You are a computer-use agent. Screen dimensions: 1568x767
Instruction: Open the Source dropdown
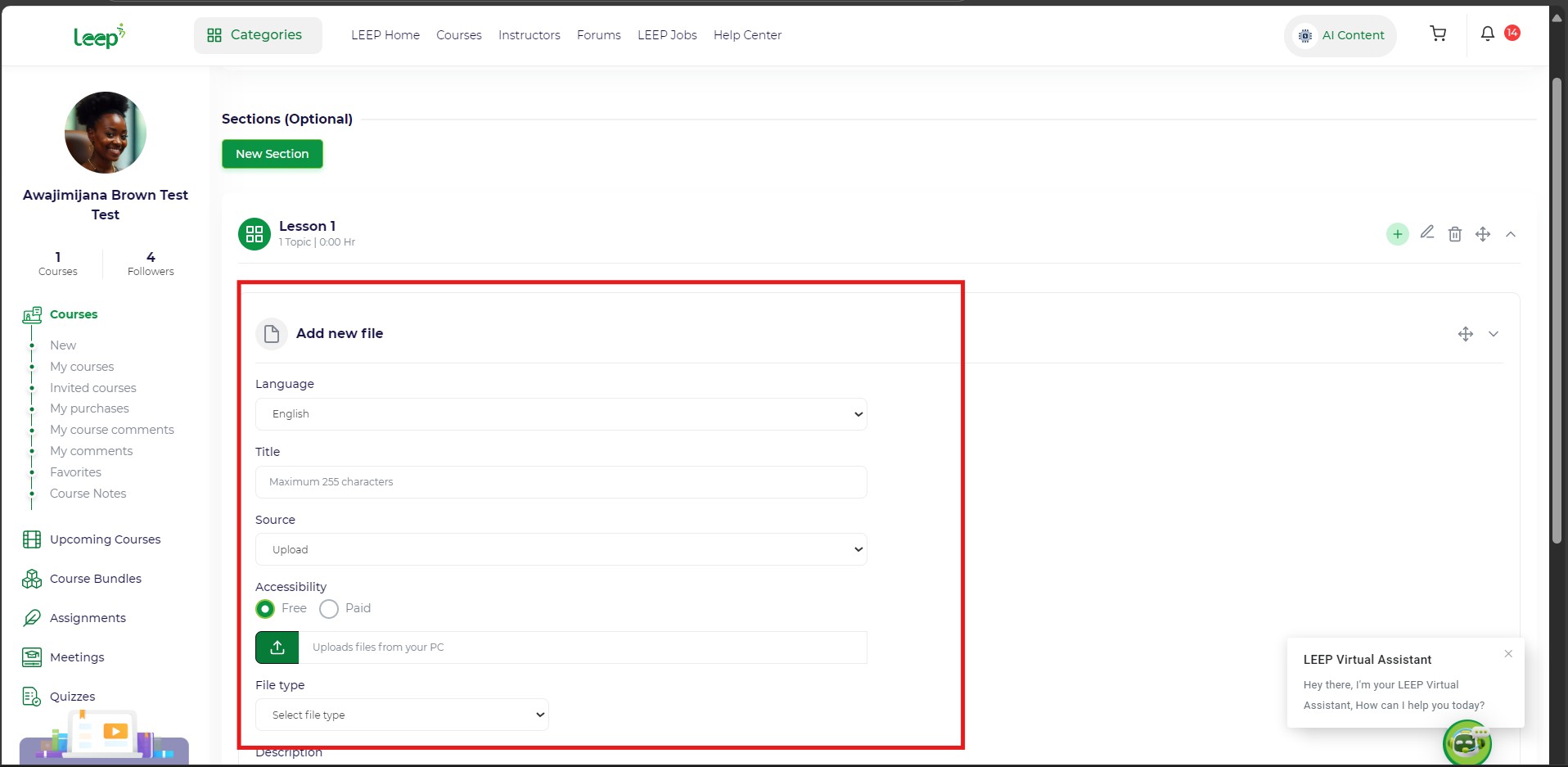pos(561,550)
